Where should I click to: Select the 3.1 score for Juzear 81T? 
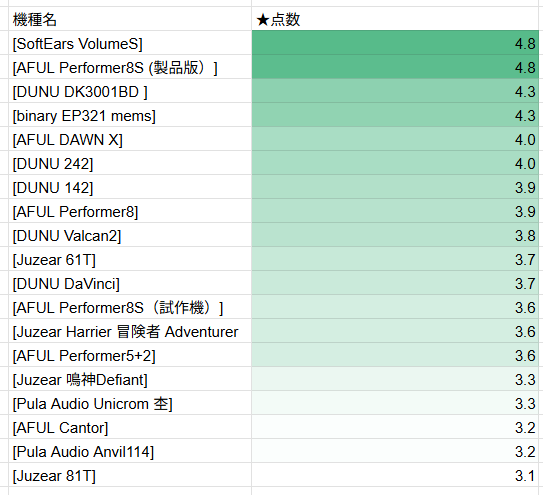(x=395, y=475)
